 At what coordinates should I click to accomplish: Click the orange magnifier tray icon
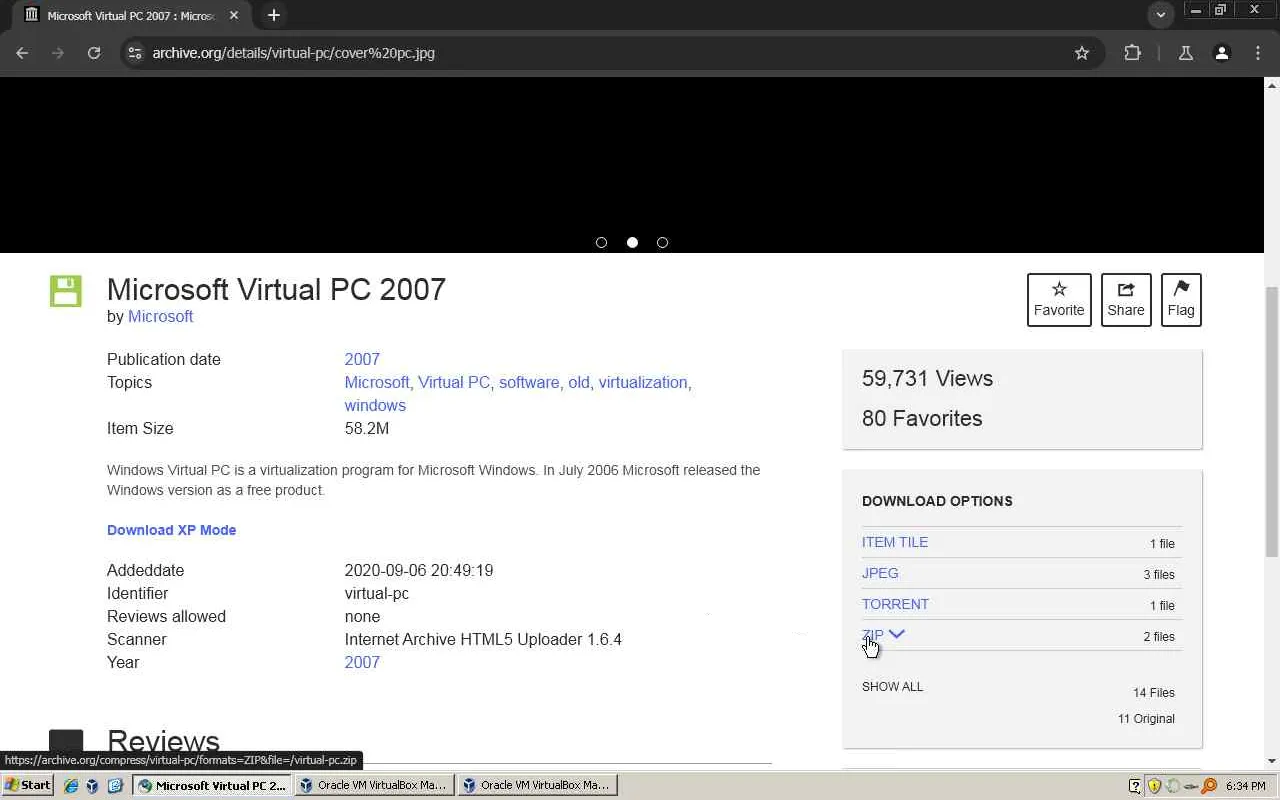click(1209, 786)
